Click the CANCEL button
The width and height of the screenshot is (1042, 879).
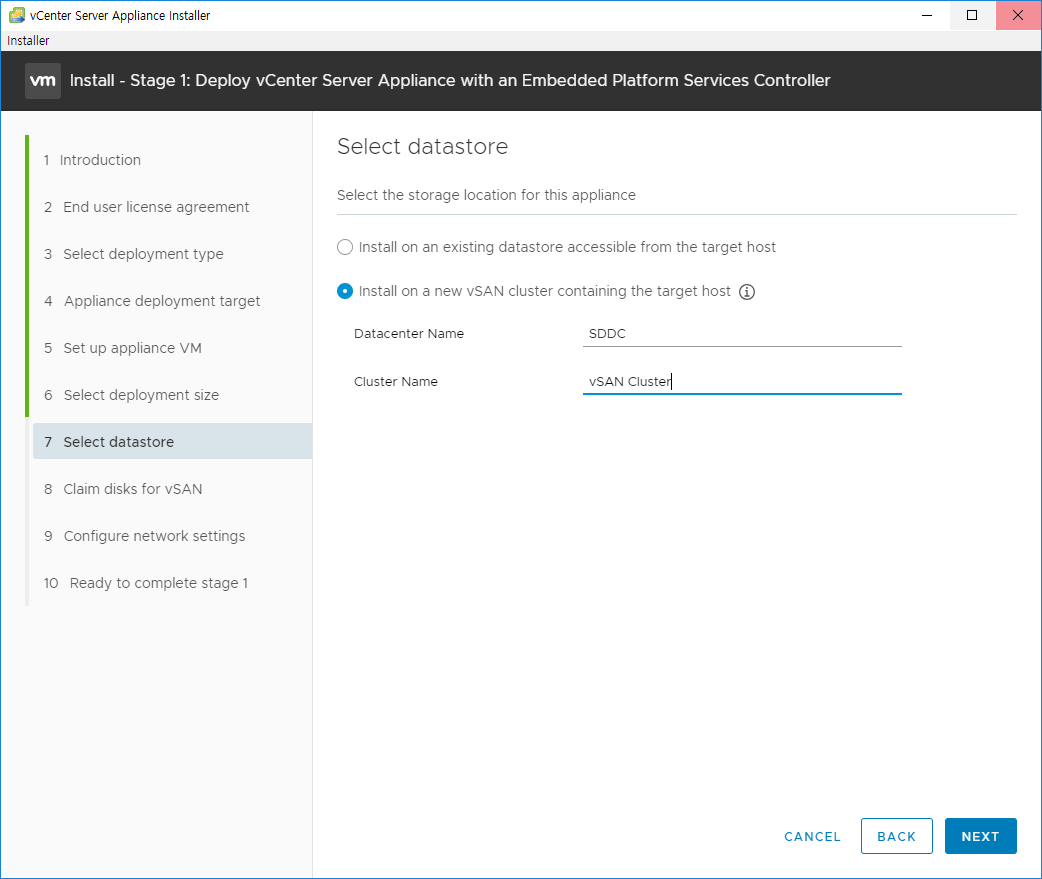click(812, 836)
